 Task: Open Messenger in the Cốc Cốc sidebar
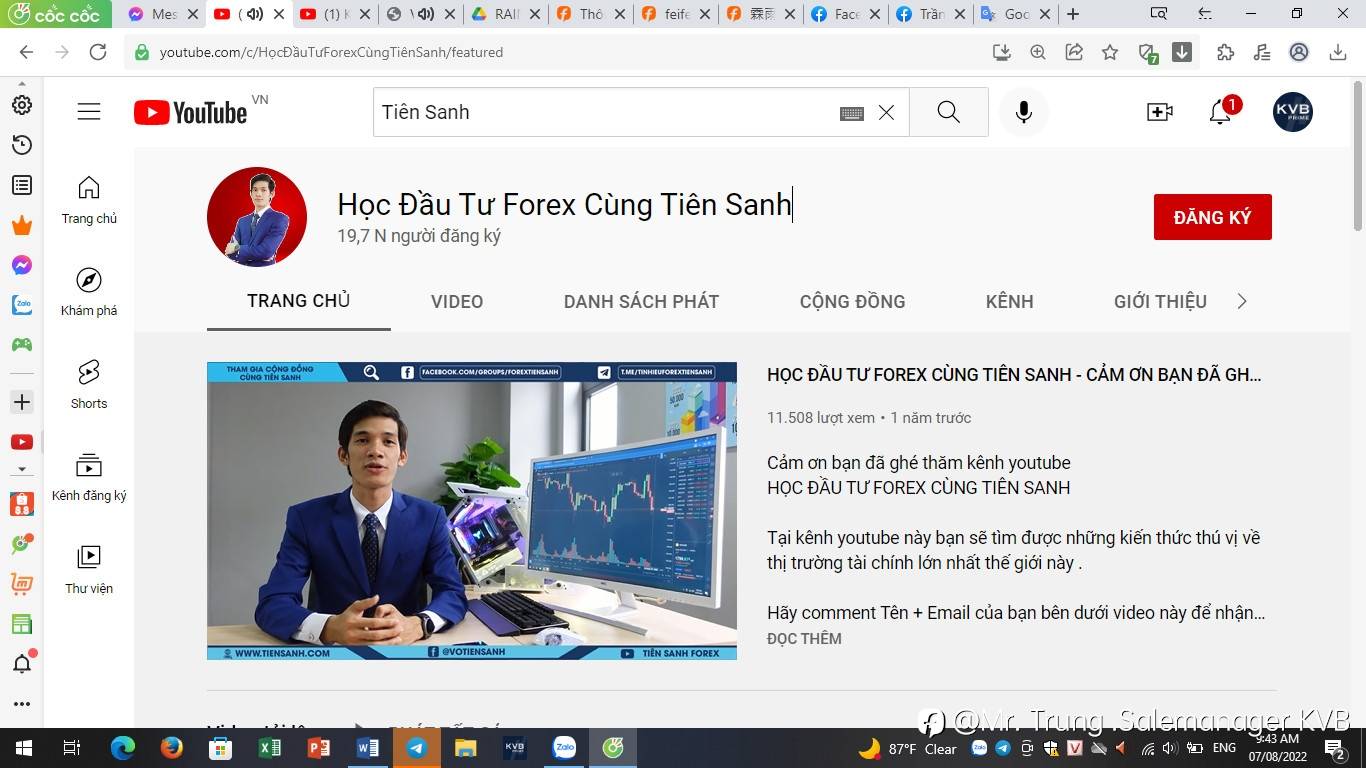[21, 265]
